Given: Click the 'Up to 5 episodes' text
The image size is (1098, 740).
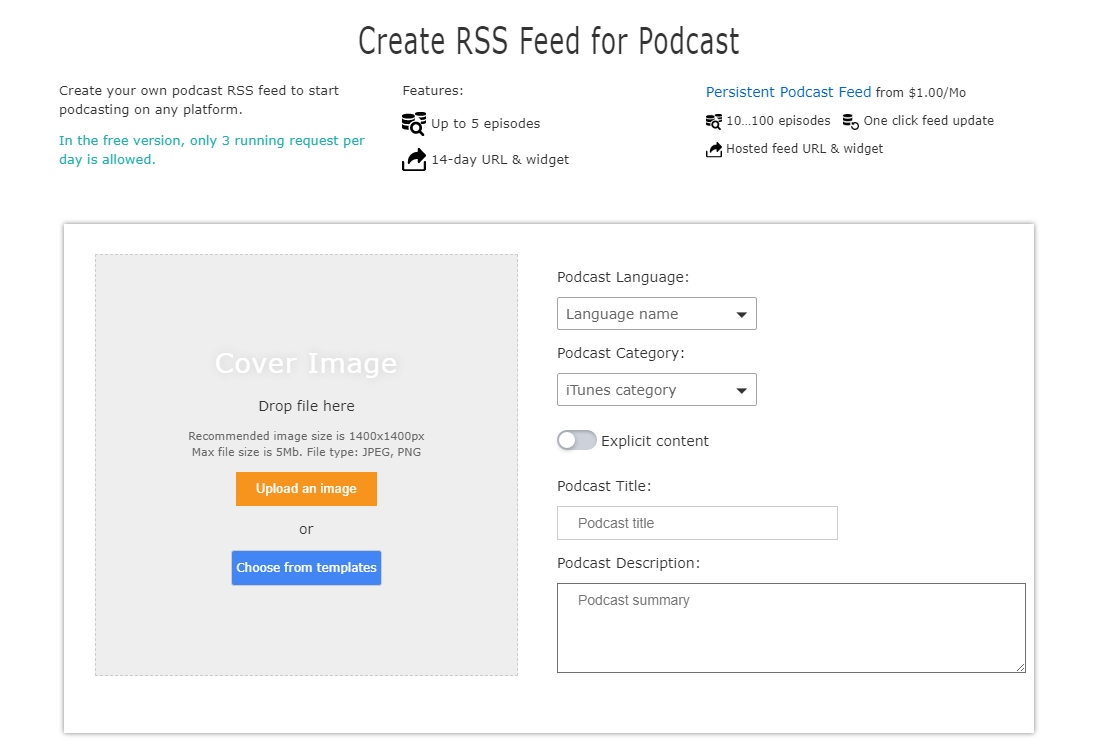Looking at the screenshot, I should point(485,123).
